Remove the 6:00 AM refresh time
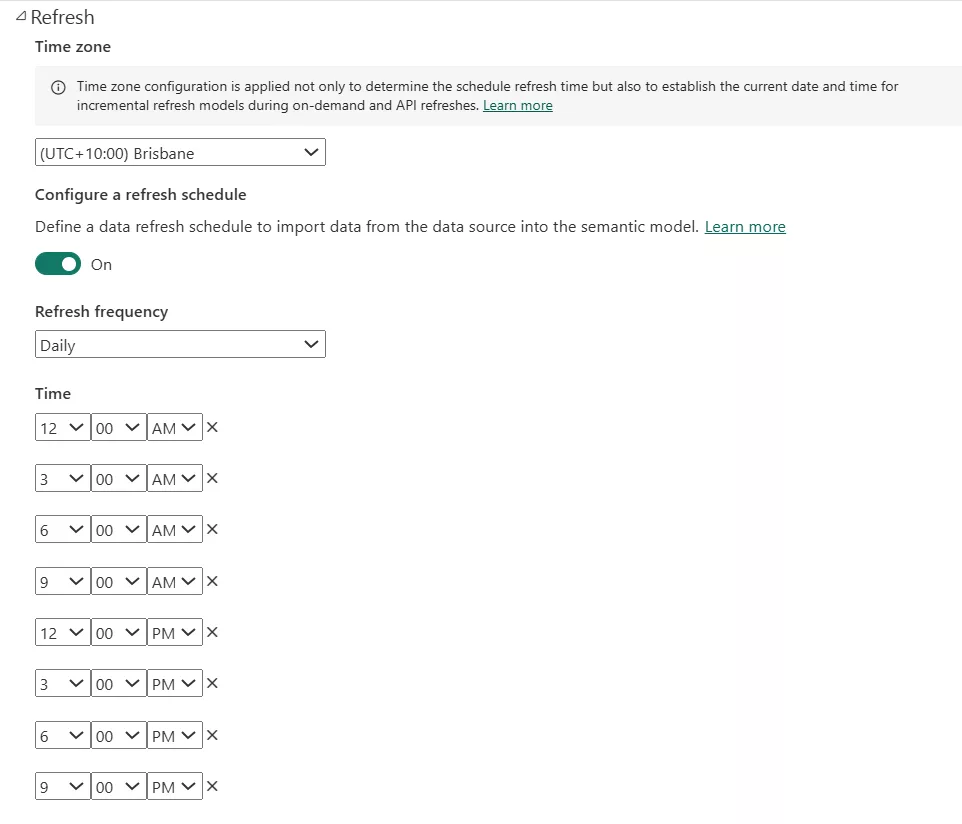The height and width of the screenshot is (824, 962). tap(212, 529)
